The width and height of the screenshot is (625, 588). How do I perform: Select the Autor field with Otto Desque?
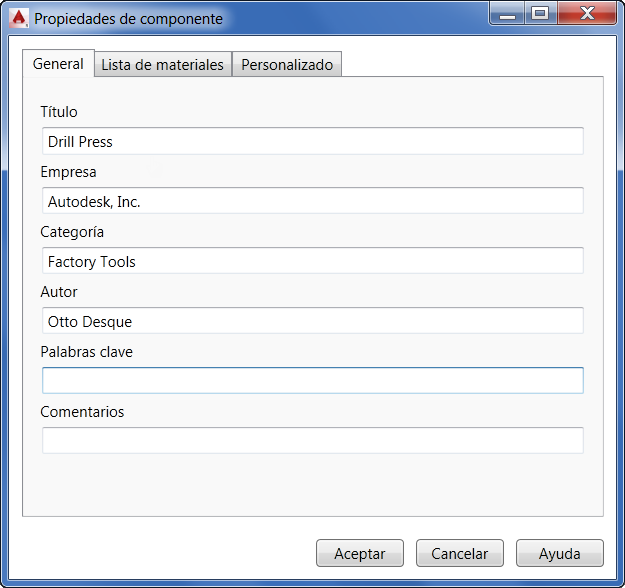tap(312, 321)
